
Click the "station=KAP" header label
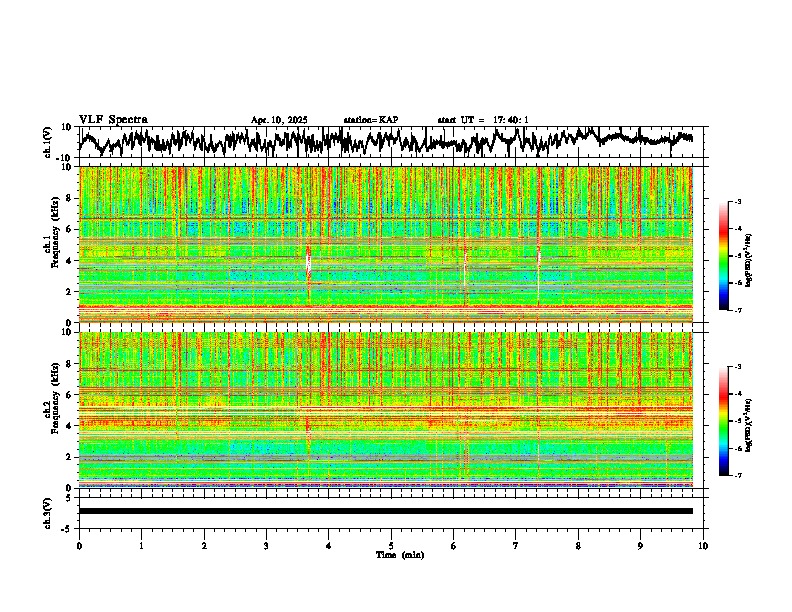pyautogui.click(x=371, y=120)
